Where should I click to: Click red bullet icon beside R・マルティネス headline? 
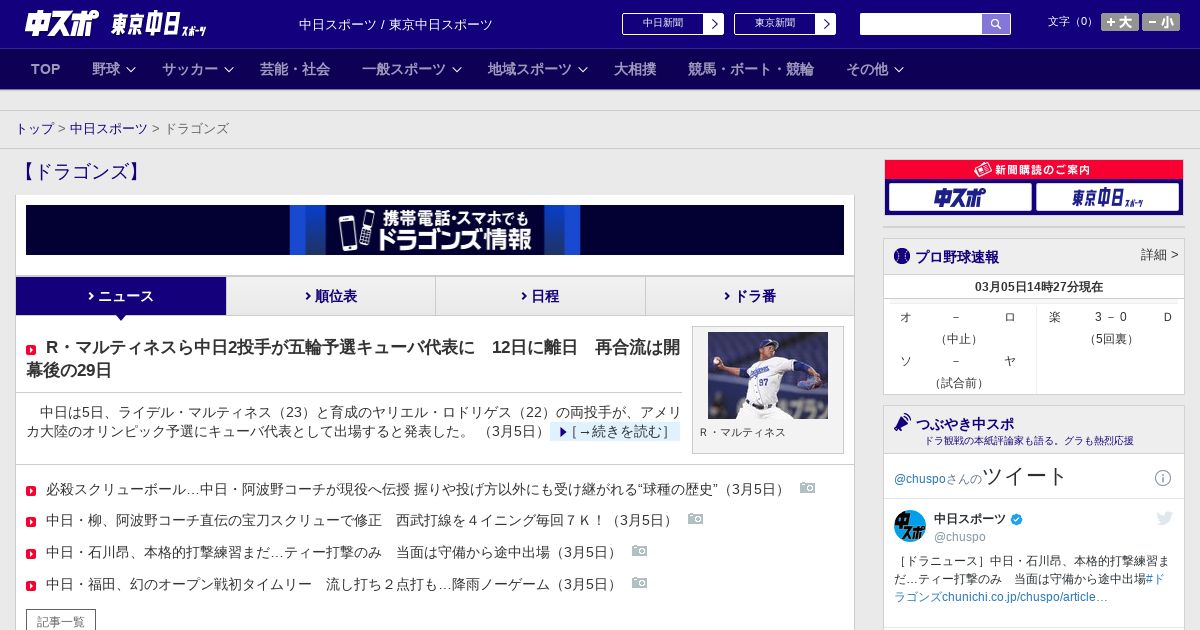pyautogui.click(x=31, y=350)
